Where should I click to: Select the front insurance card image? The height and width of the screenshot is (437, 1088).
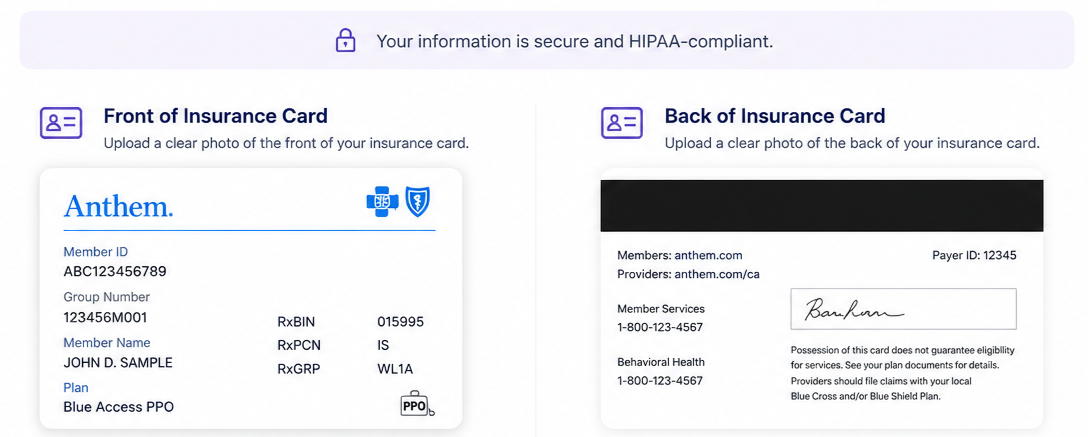251,298
